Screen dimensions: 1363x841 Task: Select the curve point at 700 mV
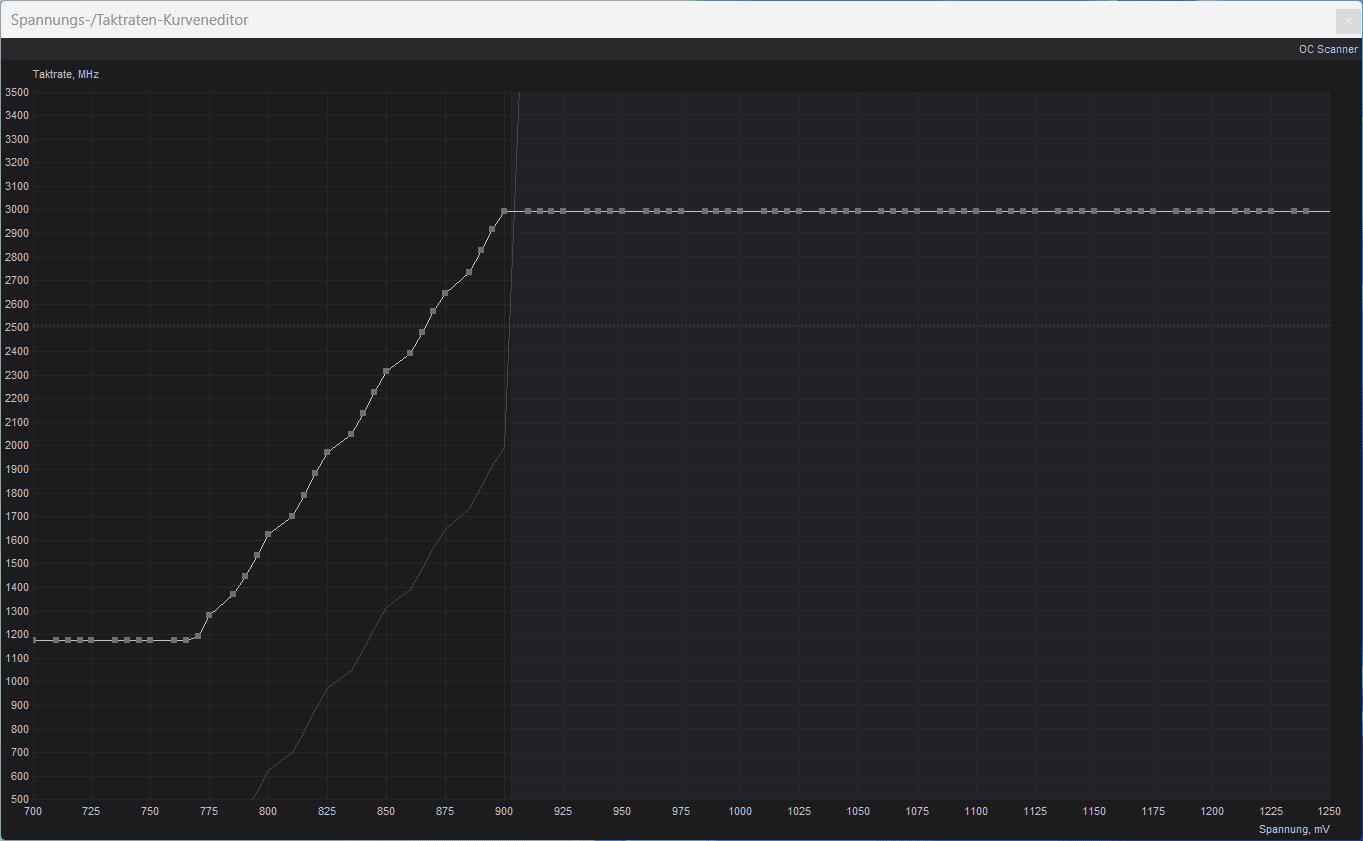pyautogui.click(x=33, y=640)
